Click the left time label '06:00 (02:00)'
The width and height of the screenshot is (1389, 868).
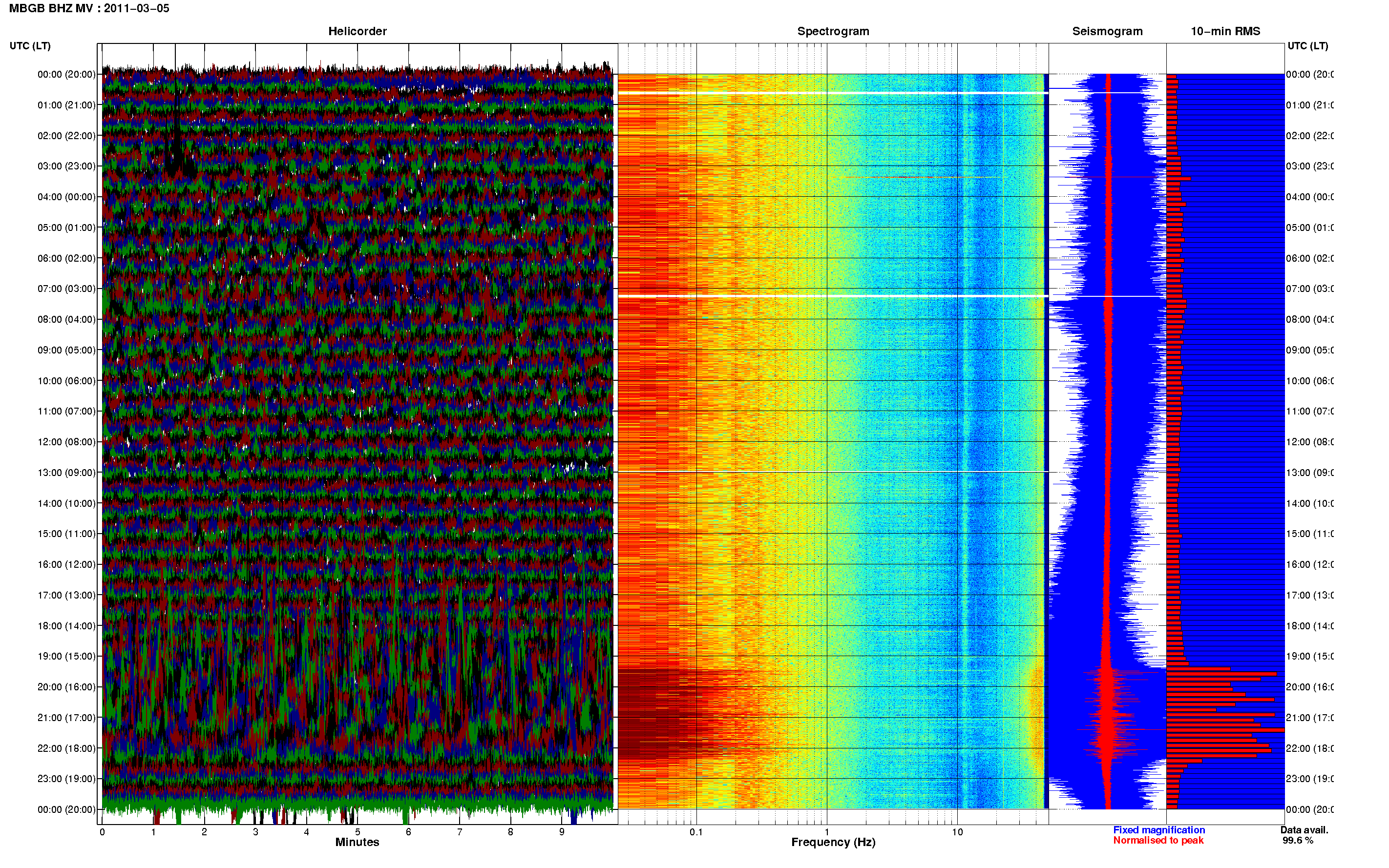click(66, 258)
